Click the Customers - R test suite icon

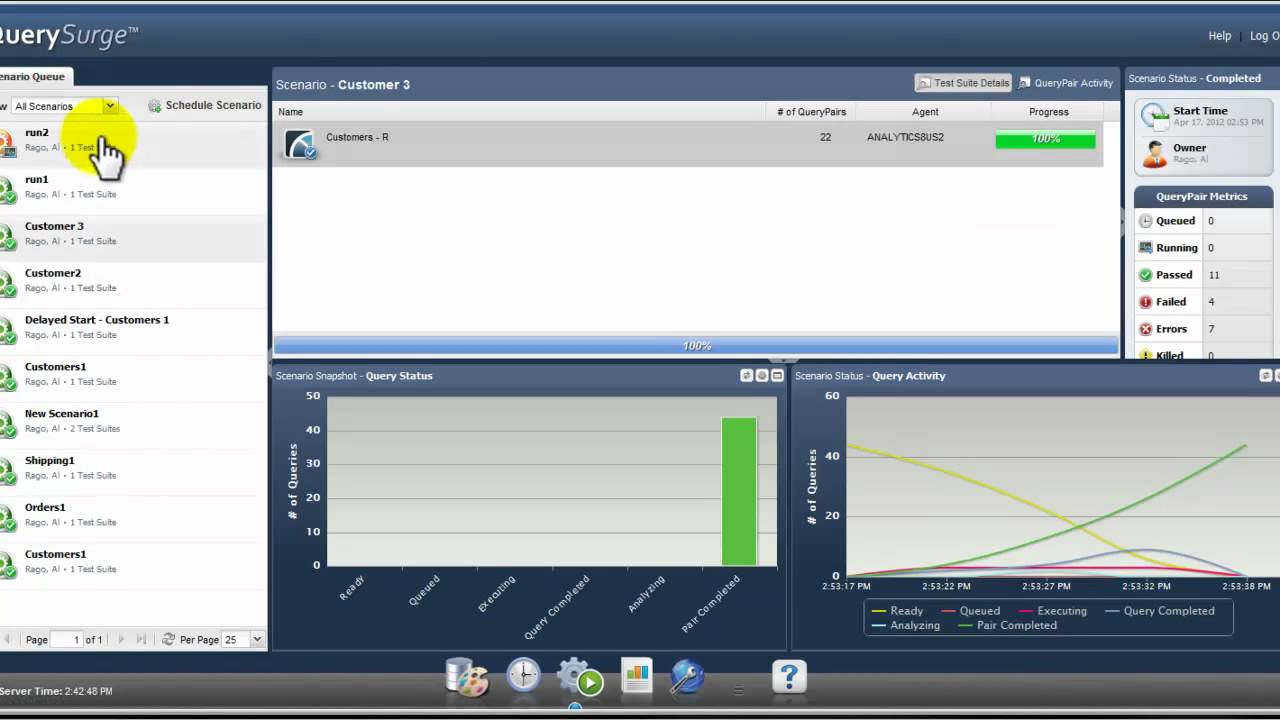click(300, 144)
